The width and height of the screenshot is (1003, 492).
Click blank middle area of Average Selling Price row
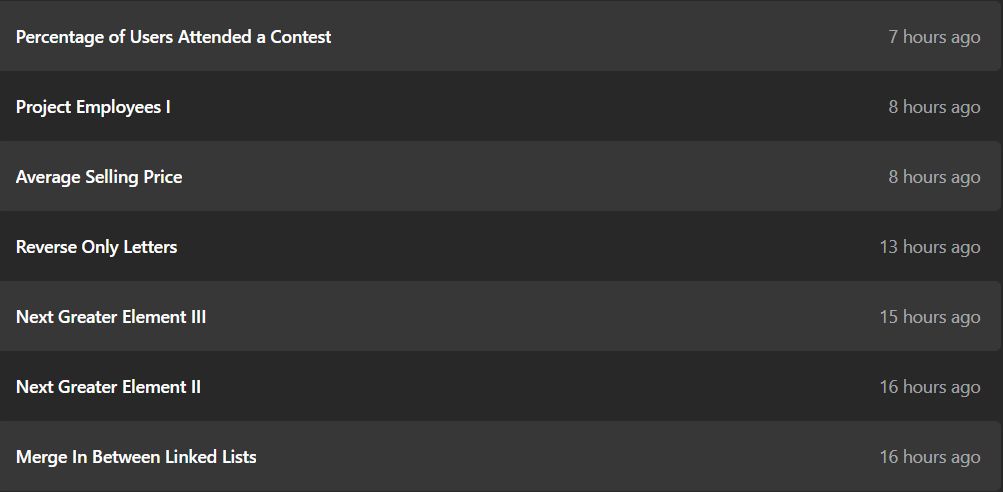point(512,176)
